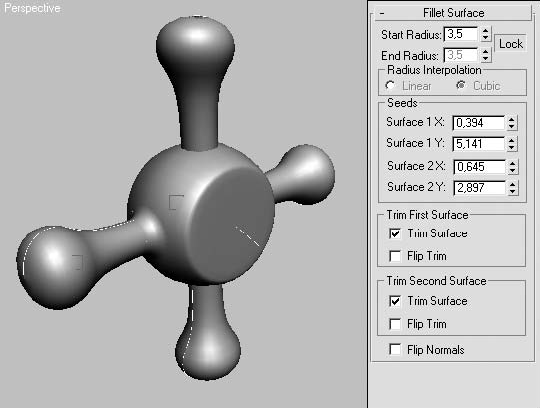Enable the Flip Normals checkbox

click(395, 349)
